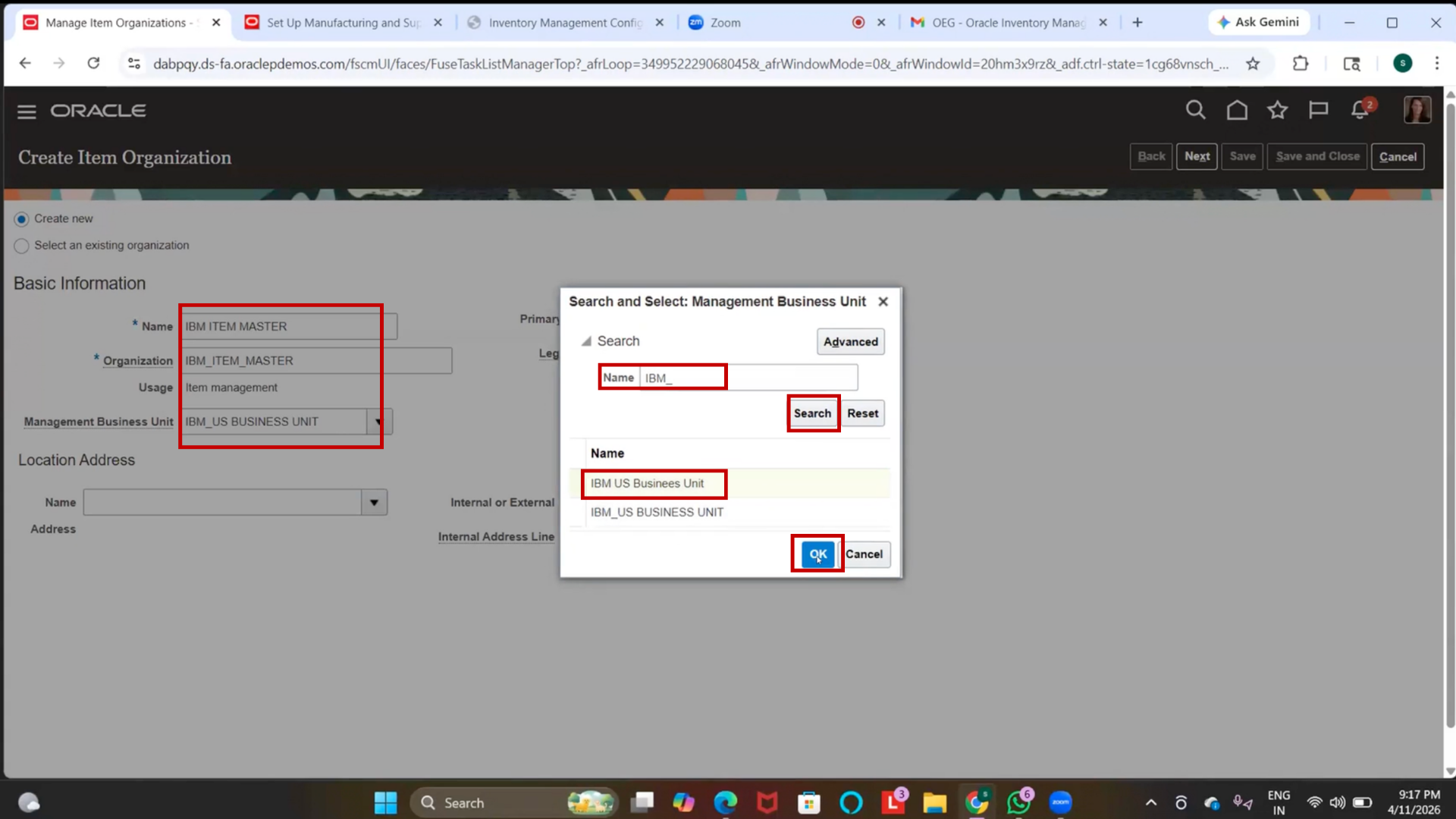The image size is (1456, 819).
Task: Open Microsoft Store taskbar icon
Action: coord(809,802)
